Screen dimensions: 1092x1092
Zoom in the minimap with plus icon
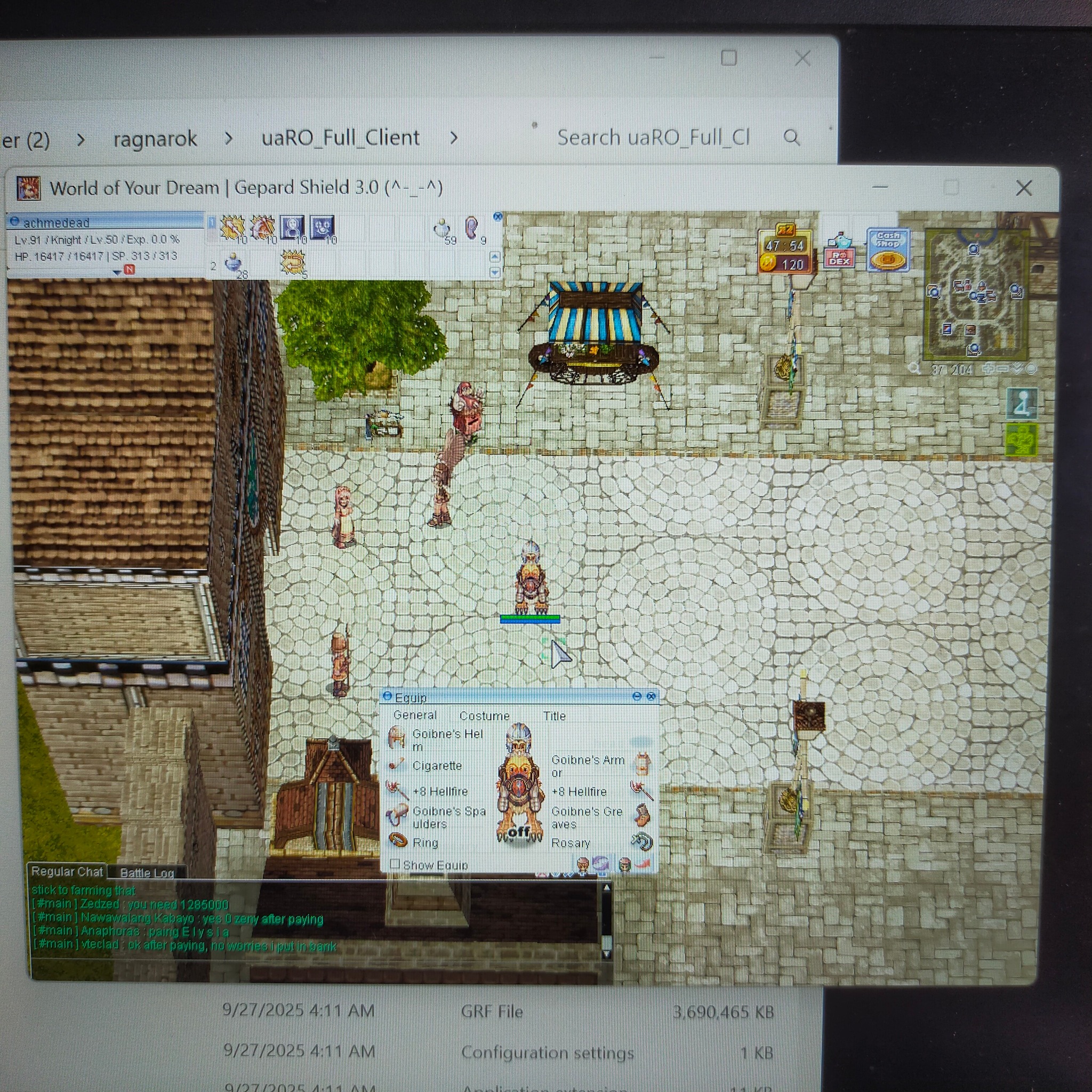tap(989, 369)
